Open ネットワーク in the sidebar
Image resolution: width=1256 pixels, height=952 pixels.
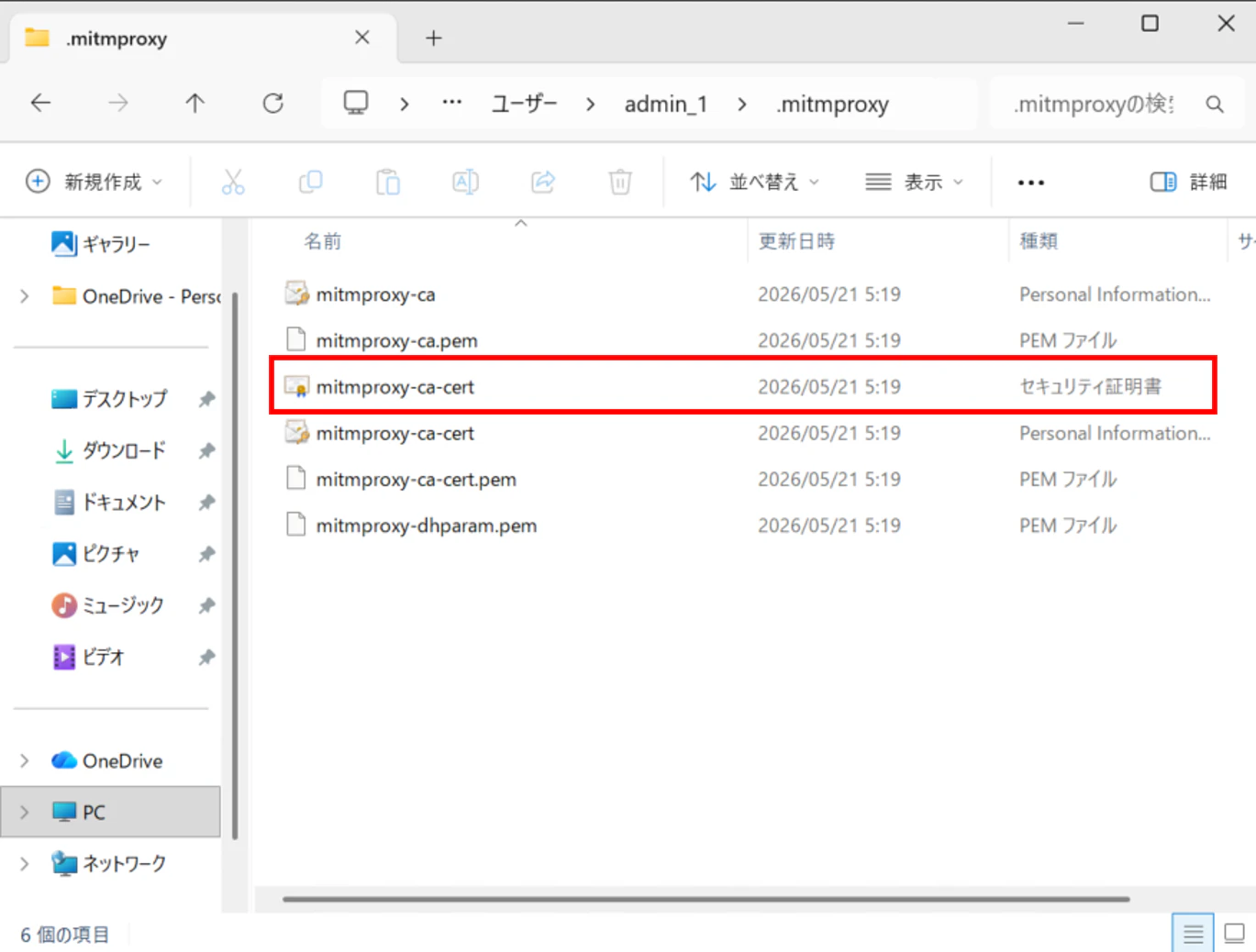(109, 863)
